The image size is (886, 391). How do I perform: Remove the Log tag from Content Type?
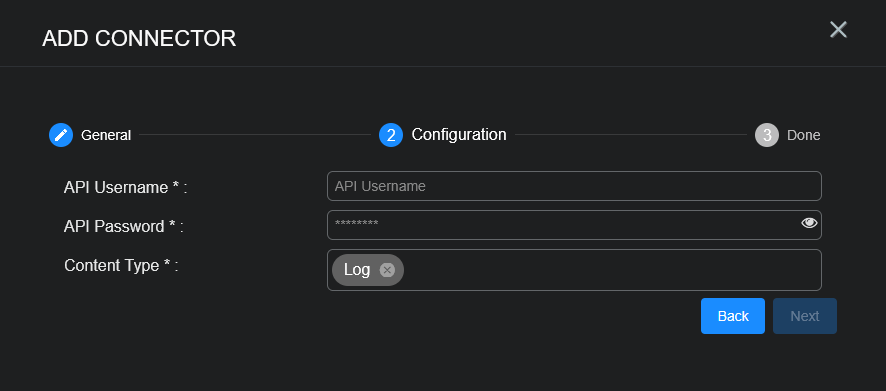(x=387, y=270)
